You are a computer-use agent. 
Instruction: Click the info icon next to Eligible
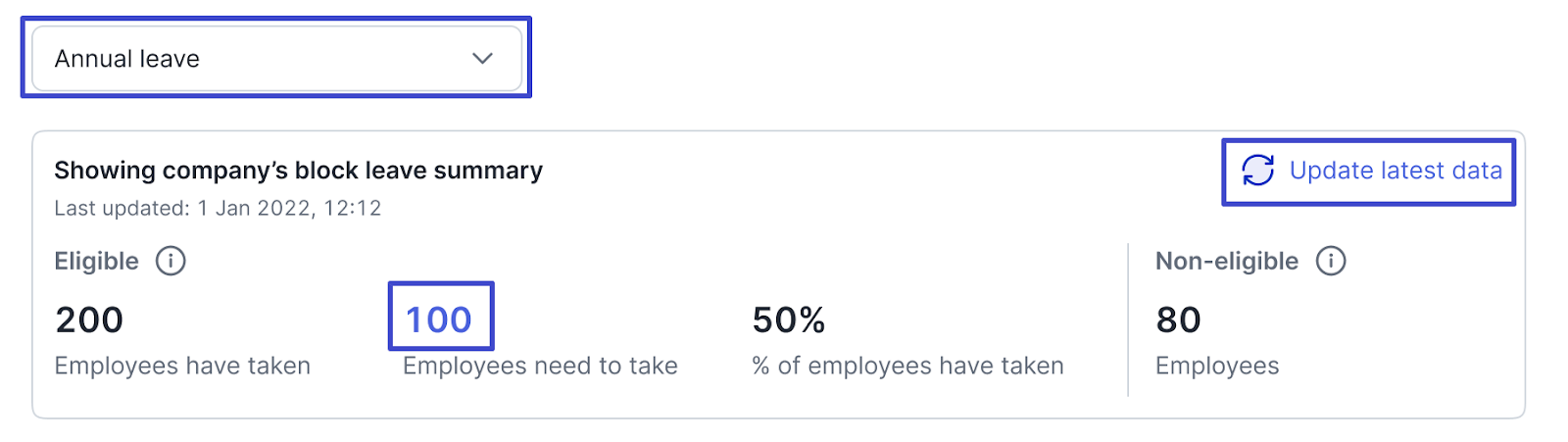coord(171,262)
